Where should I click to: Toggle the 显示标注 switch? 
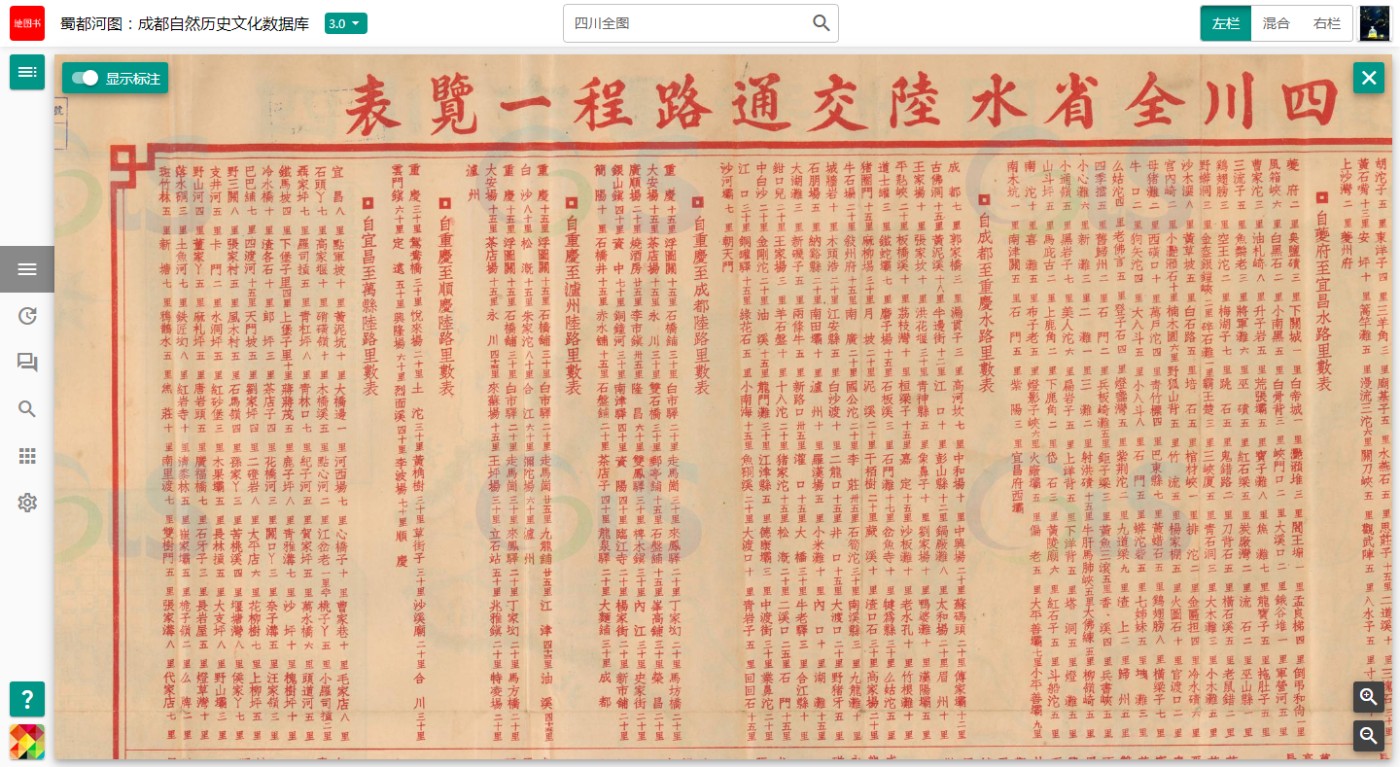[x=85, y=78]
